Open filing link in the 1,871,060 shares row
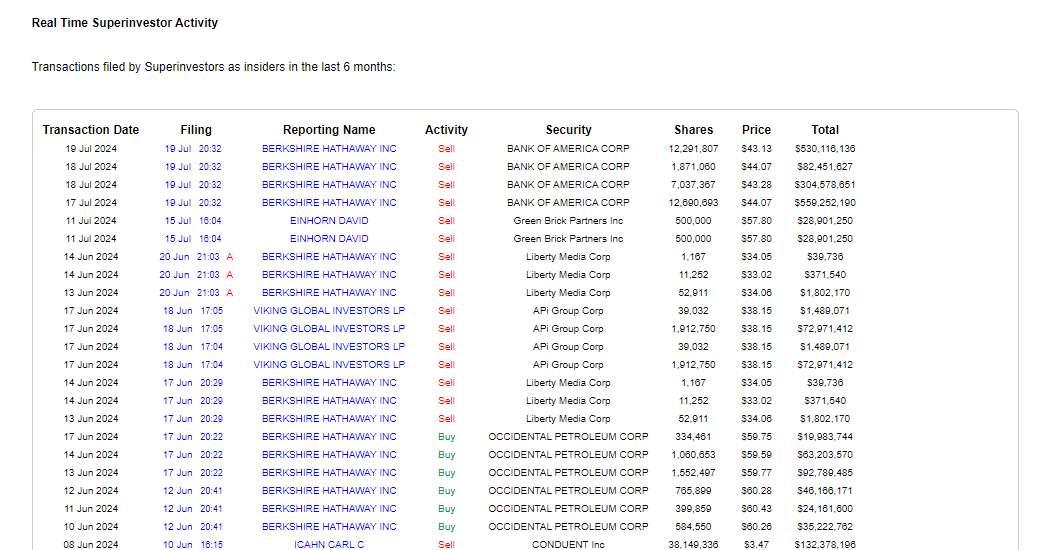The image size is (1045, 550). [x=193, y=167]
